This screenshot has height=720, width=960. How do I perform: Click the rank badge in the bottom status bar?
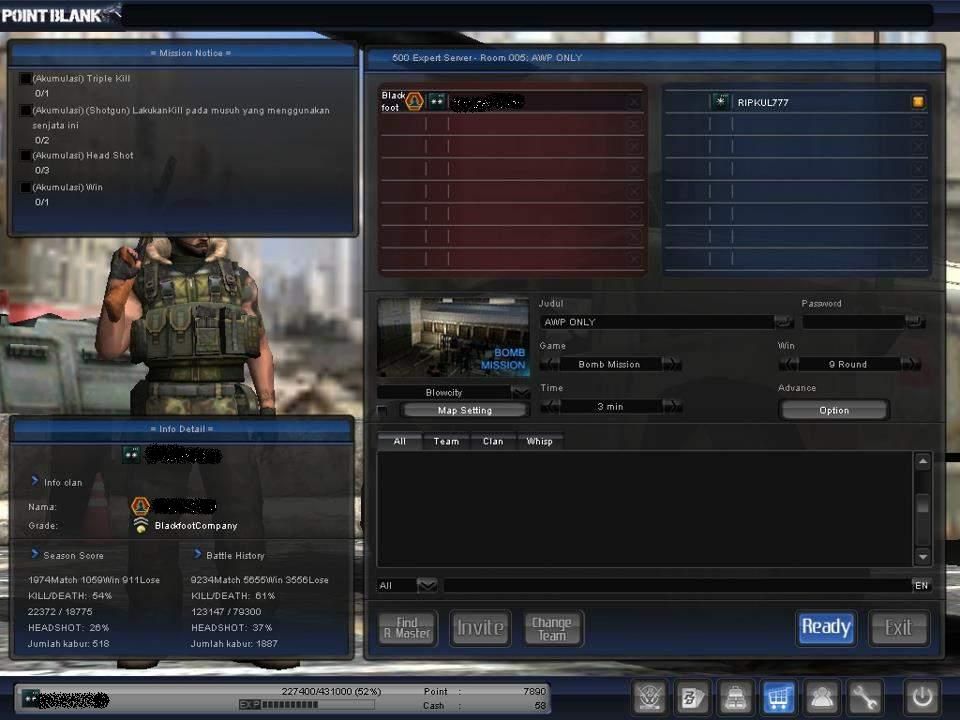point(31,698)
